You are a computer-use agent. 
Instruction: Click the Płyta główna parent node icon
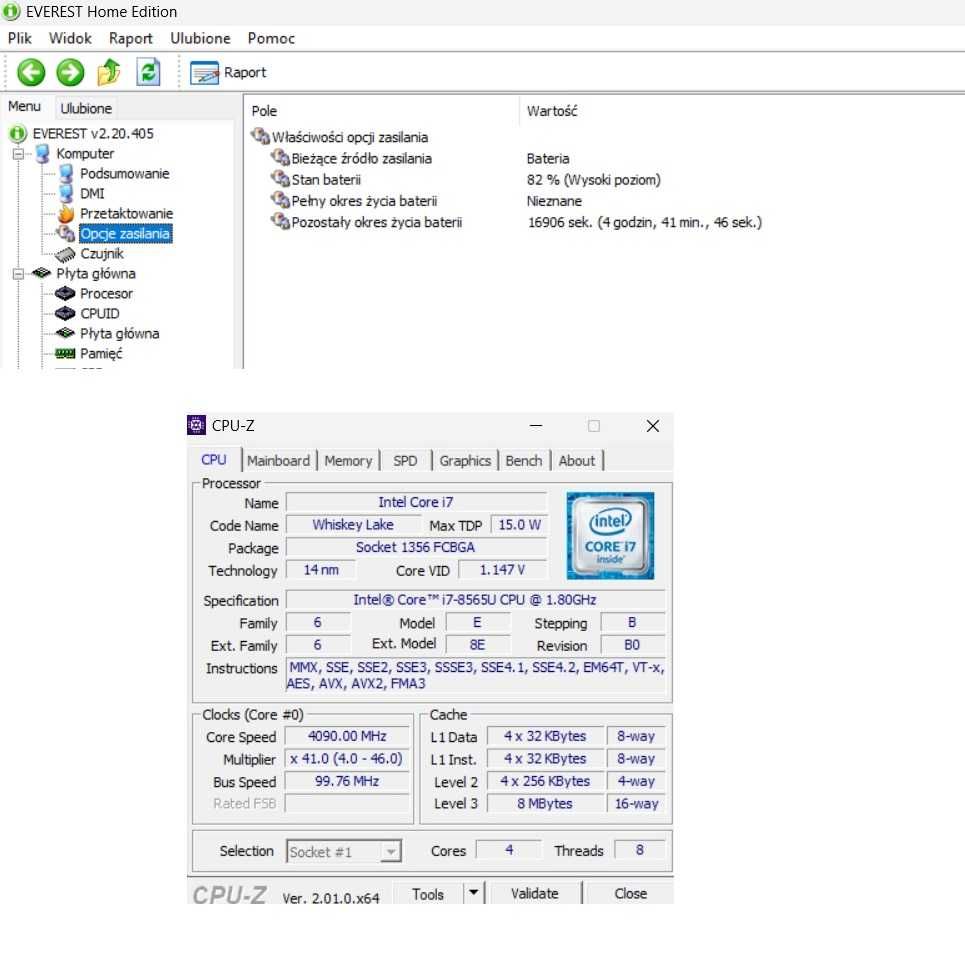tap(42, 273)
